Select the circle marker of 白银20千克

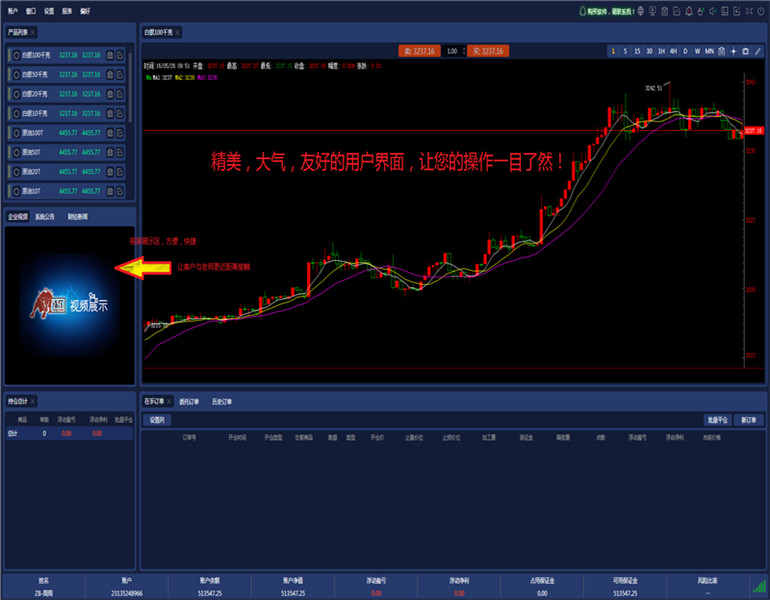click(16, 94)
